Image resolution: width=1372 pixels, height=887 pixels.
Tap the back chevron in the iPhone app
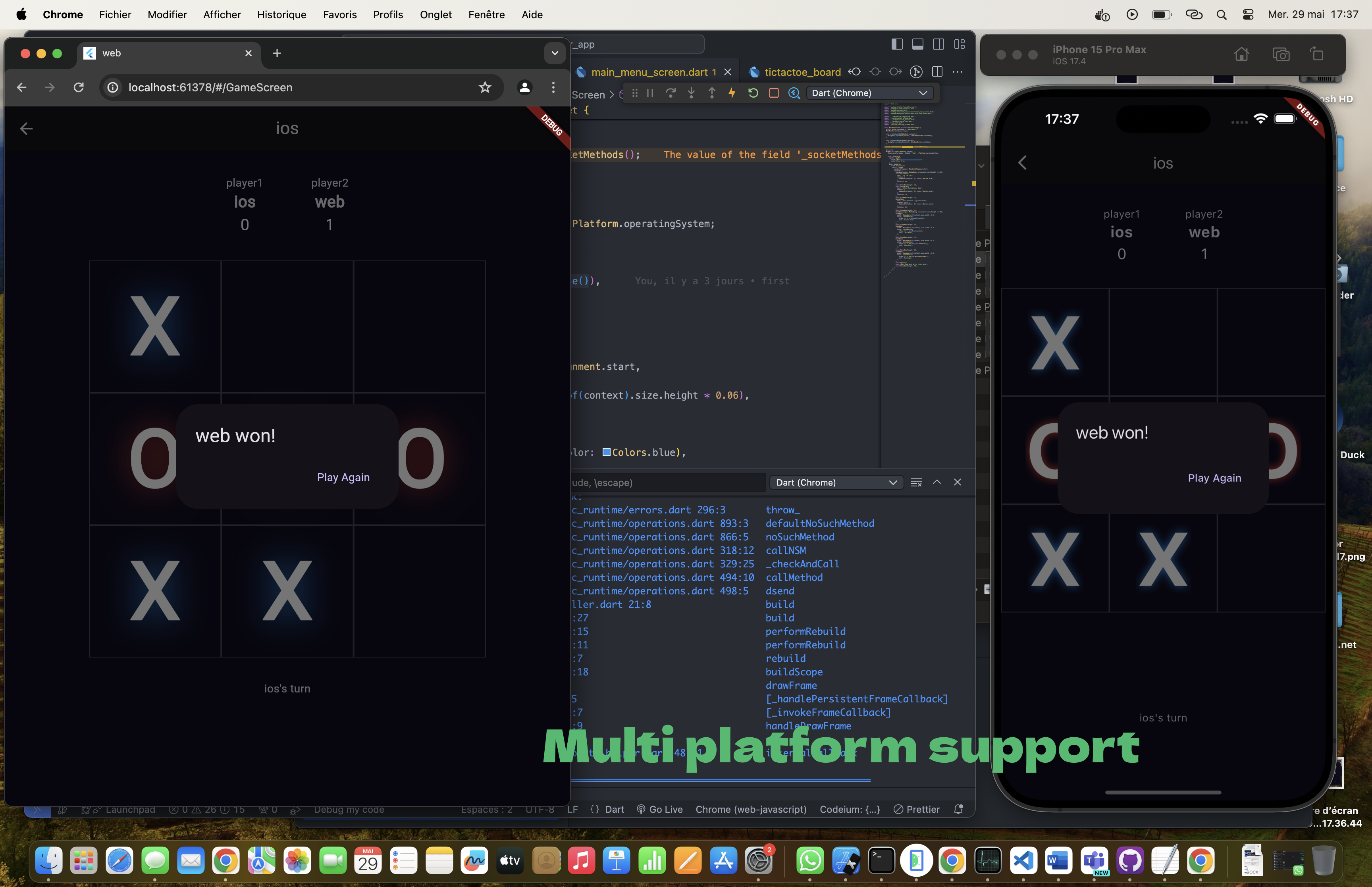pyautogui.click(x=1023, y=163)
